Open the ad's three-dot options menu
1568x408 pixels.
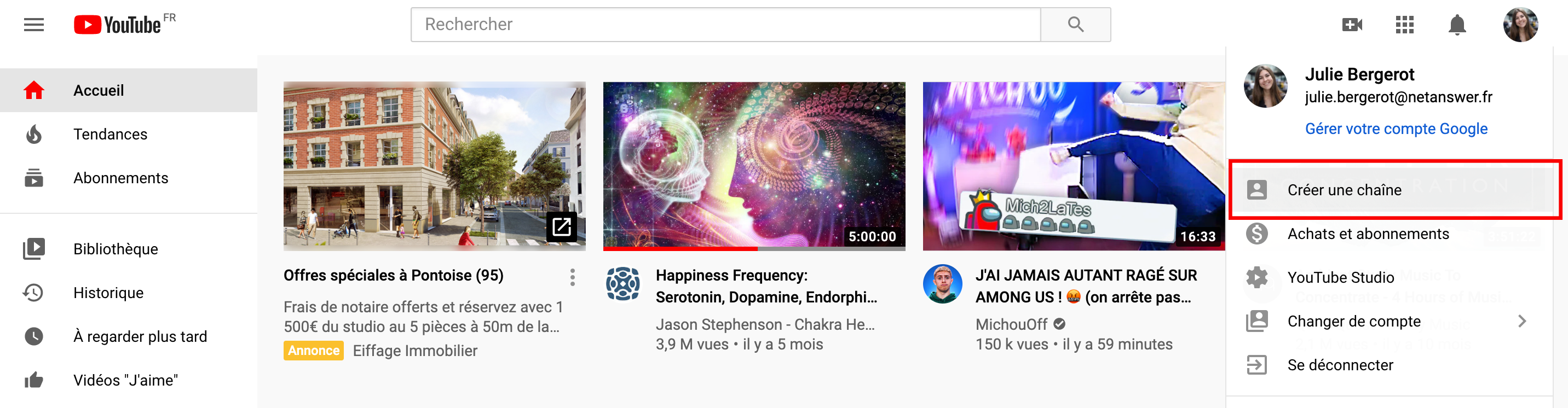pos(572,277)
